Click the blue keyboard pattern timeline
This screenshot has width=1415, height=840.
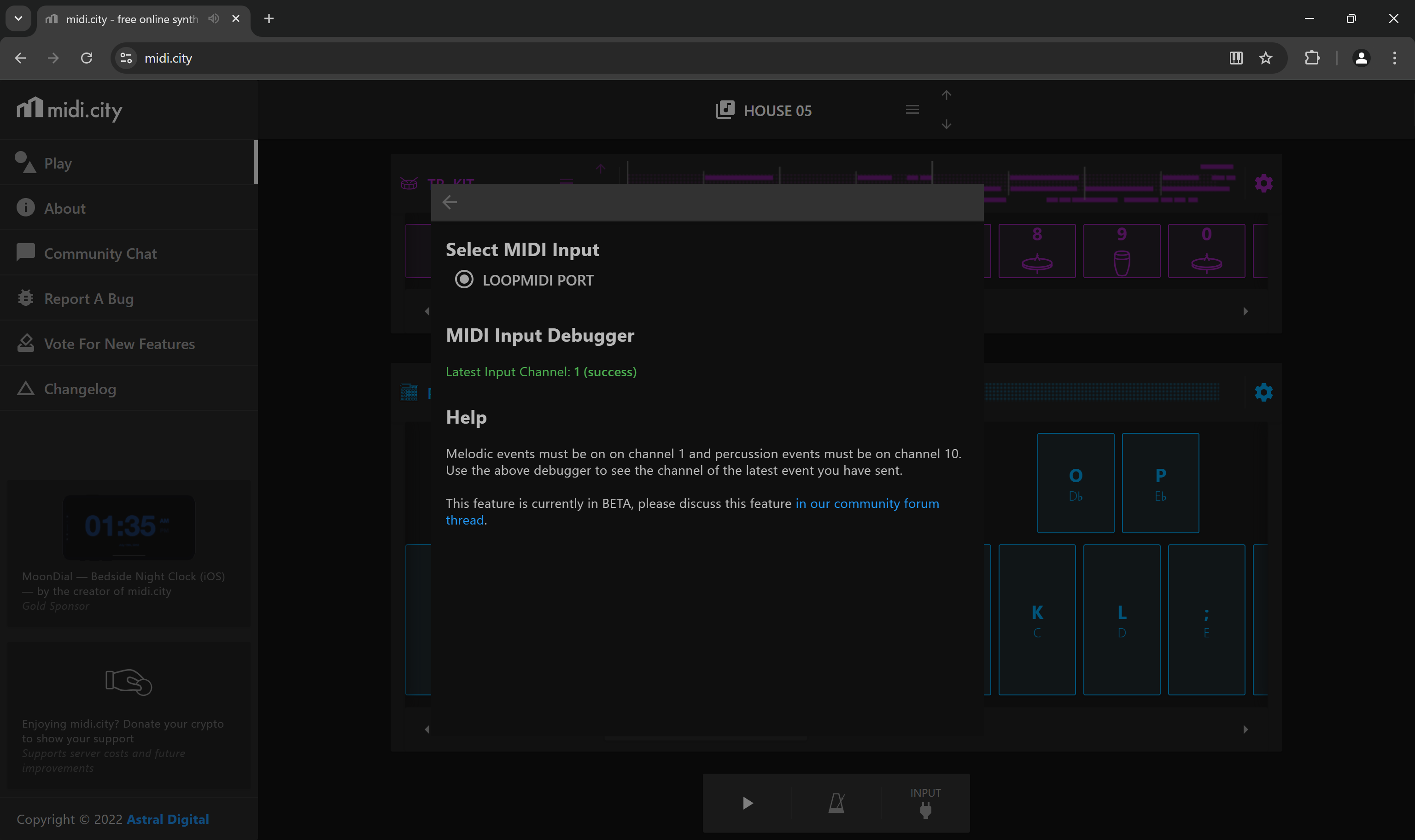pos(1101,392)
